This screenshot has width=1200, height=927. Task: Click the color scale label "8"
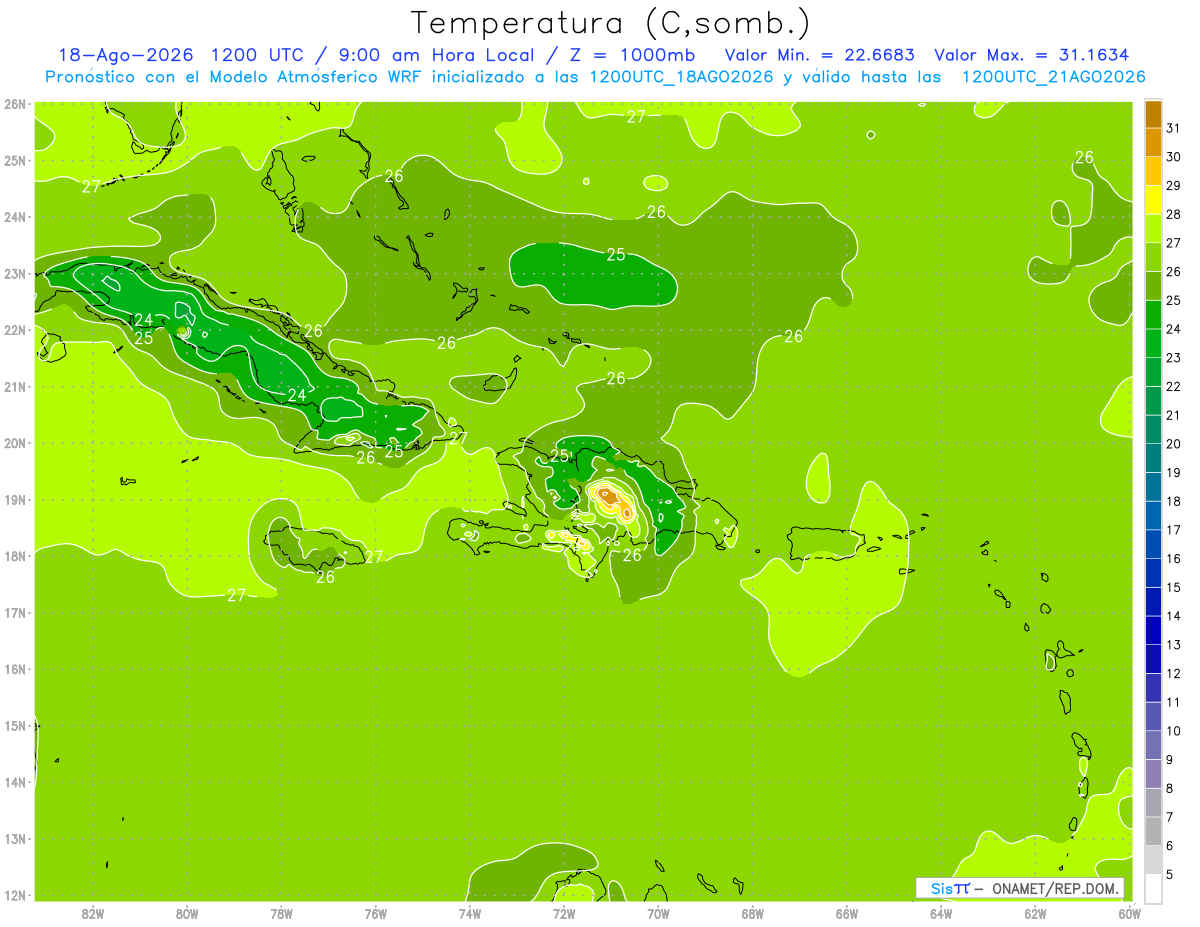coord(1169,788)
